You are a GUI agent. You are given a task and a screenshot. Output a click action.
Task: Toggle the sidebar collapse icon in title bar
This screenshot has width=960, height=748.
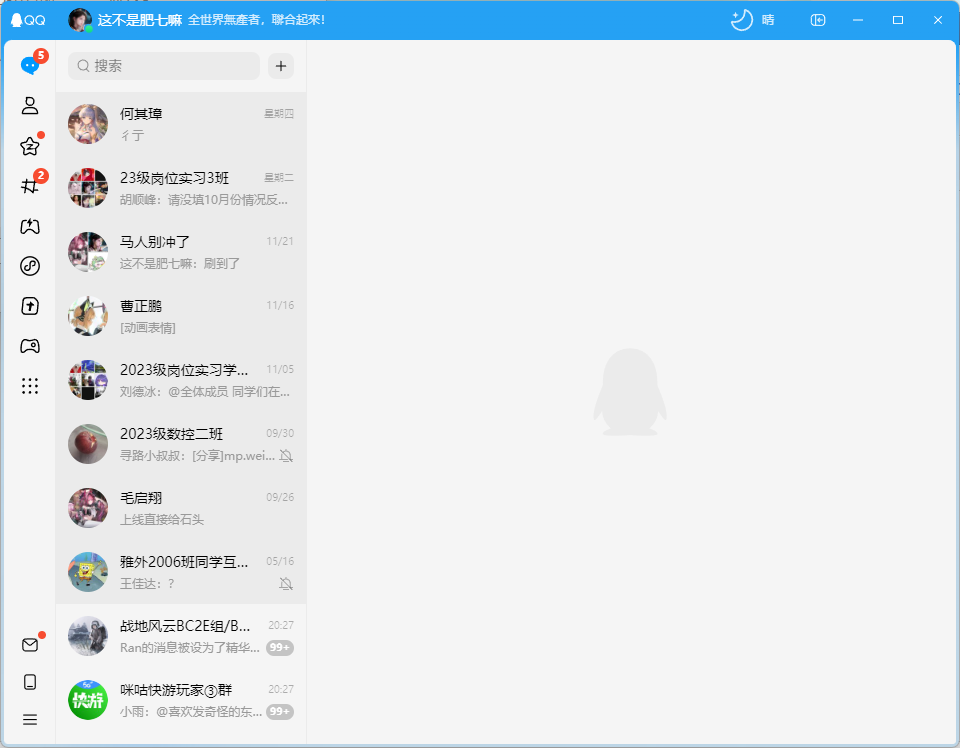[818, 20]
